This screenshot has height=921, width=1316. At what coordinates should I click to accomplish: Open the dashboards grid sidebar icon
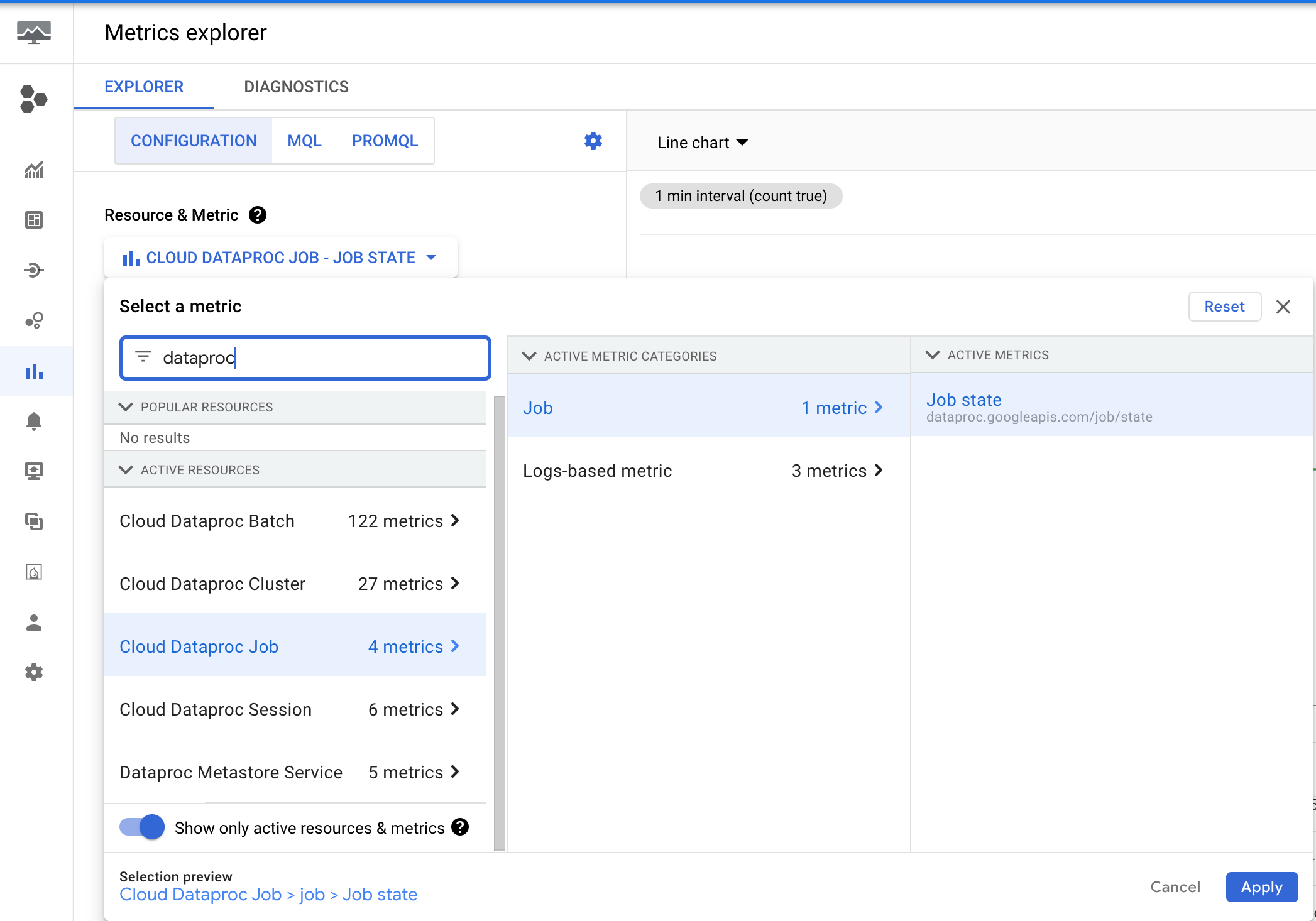coord(34,220)
